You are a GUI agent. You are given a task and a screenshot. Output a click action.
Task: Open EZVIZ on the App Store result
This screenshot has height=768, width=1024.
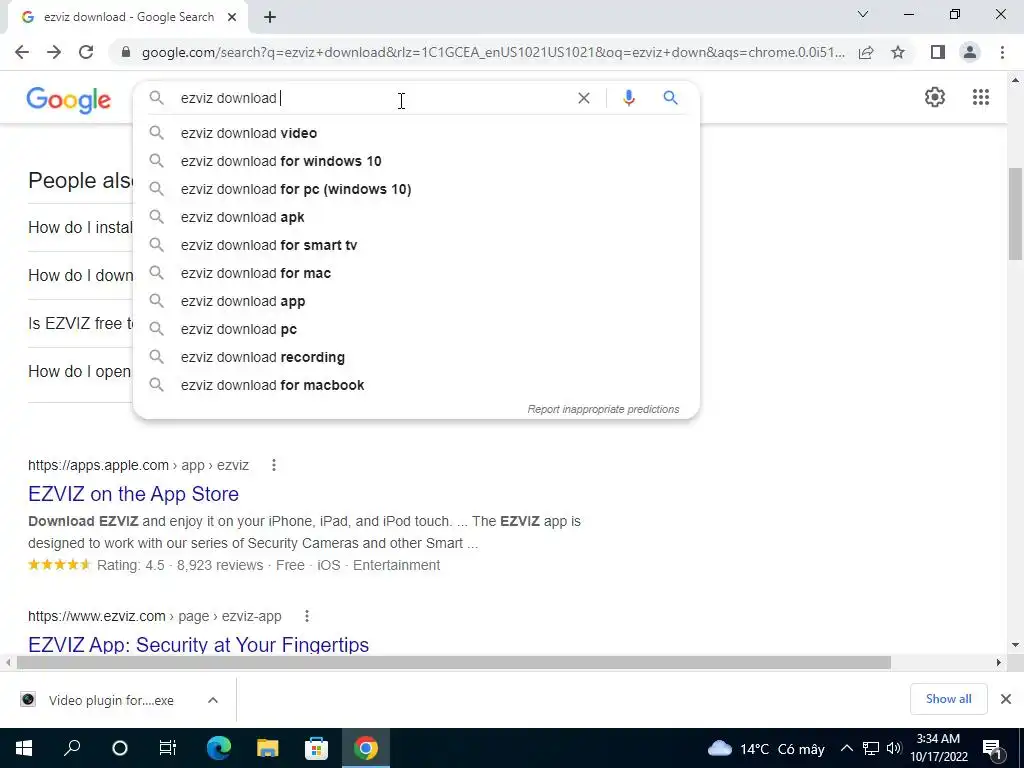[133, 494]
